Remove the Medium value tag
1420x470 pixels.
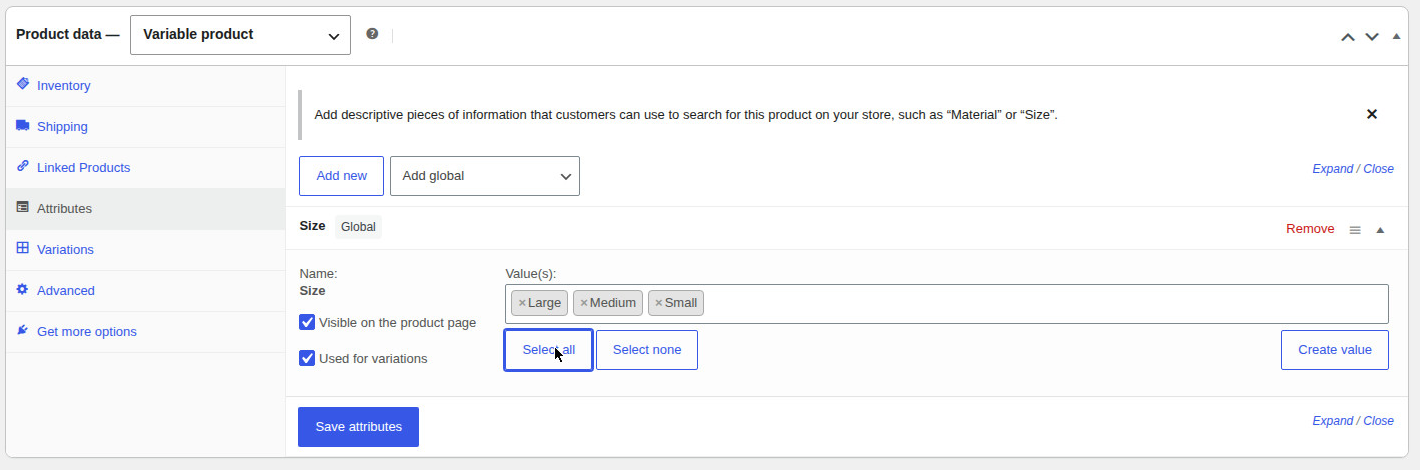(584, 303)
